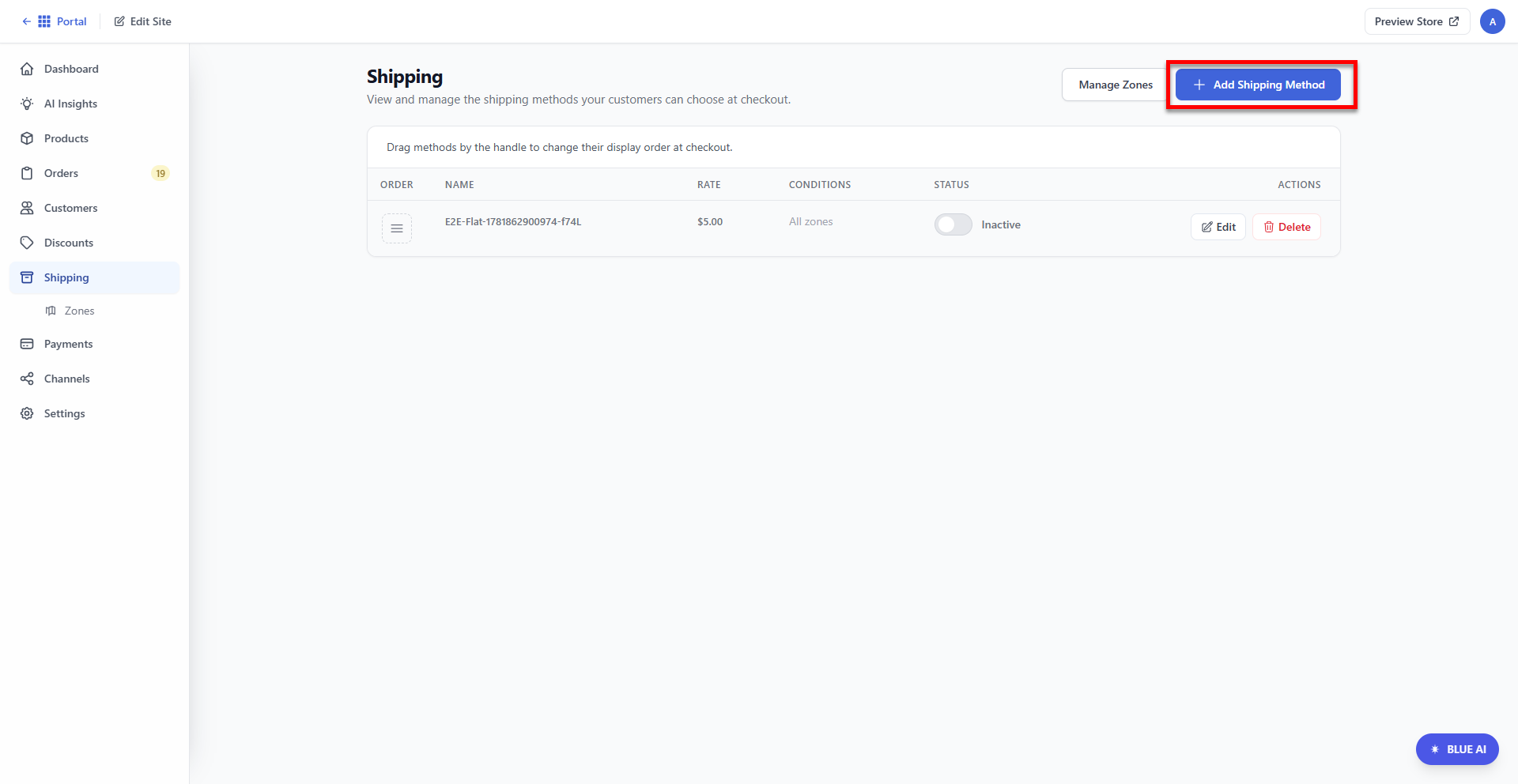Click the Orders count badge 19
The width and height of the screenshot is (1518, 784).
(x=160, y=173)
